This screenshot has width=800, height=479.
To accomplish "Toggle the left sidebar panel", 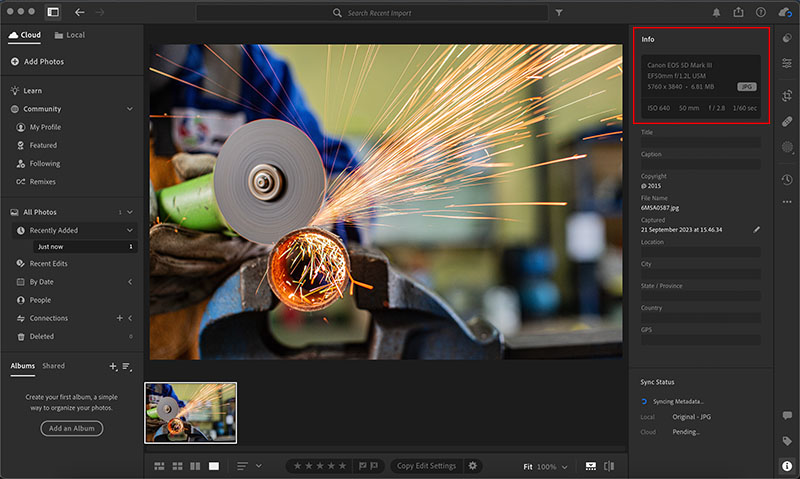I will pos(53,12).
